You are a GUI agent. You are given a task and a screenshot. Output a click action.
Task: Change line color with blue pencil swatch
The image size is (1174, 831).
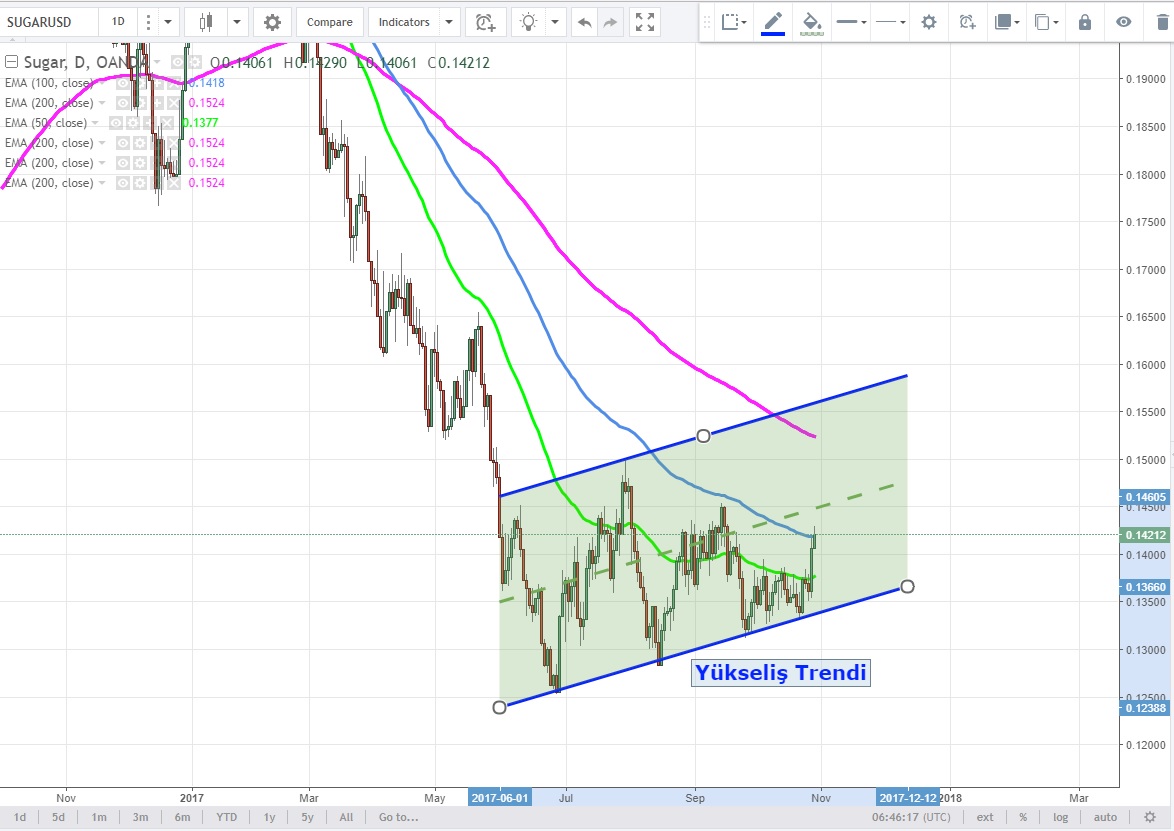773,22
